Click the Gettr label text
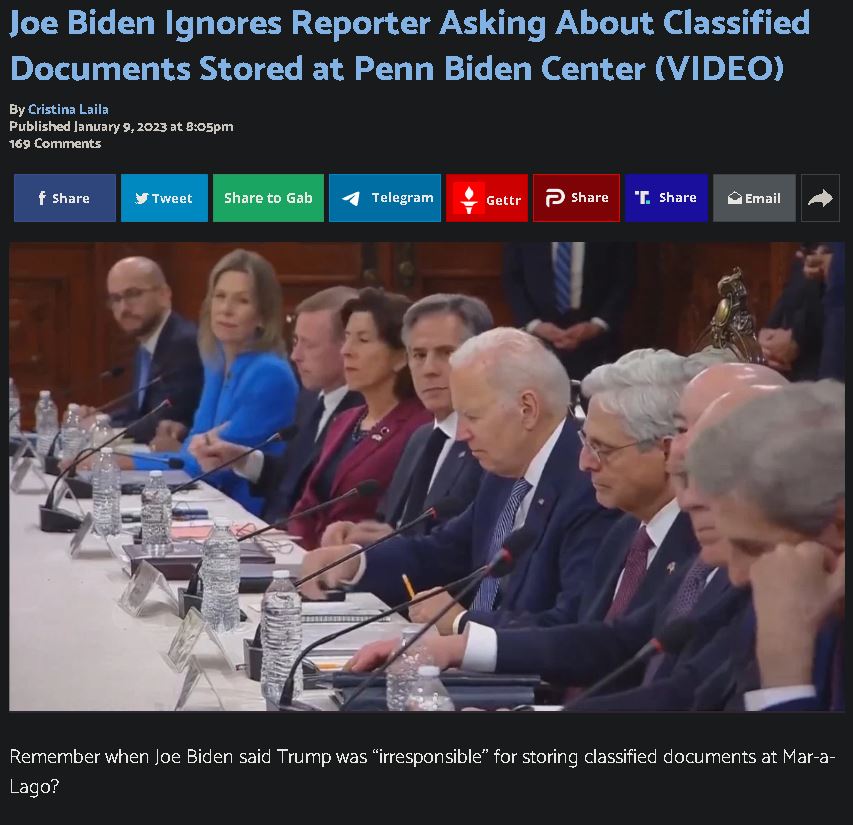853x825 pixels. point(503,201)
